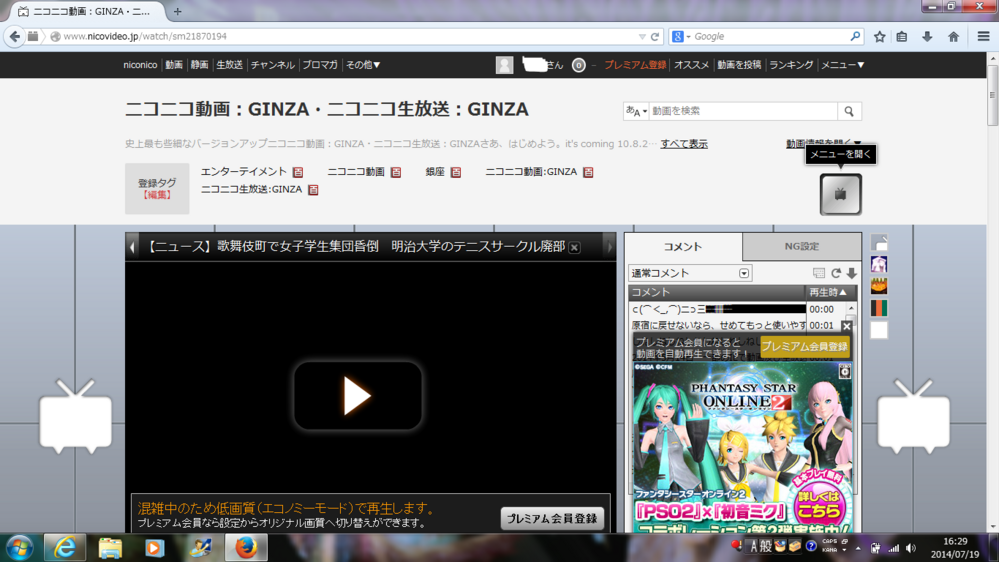Open the 通常コメント dropdown
The width and height of the screenshot is (999, 562).
pos(690,273)
